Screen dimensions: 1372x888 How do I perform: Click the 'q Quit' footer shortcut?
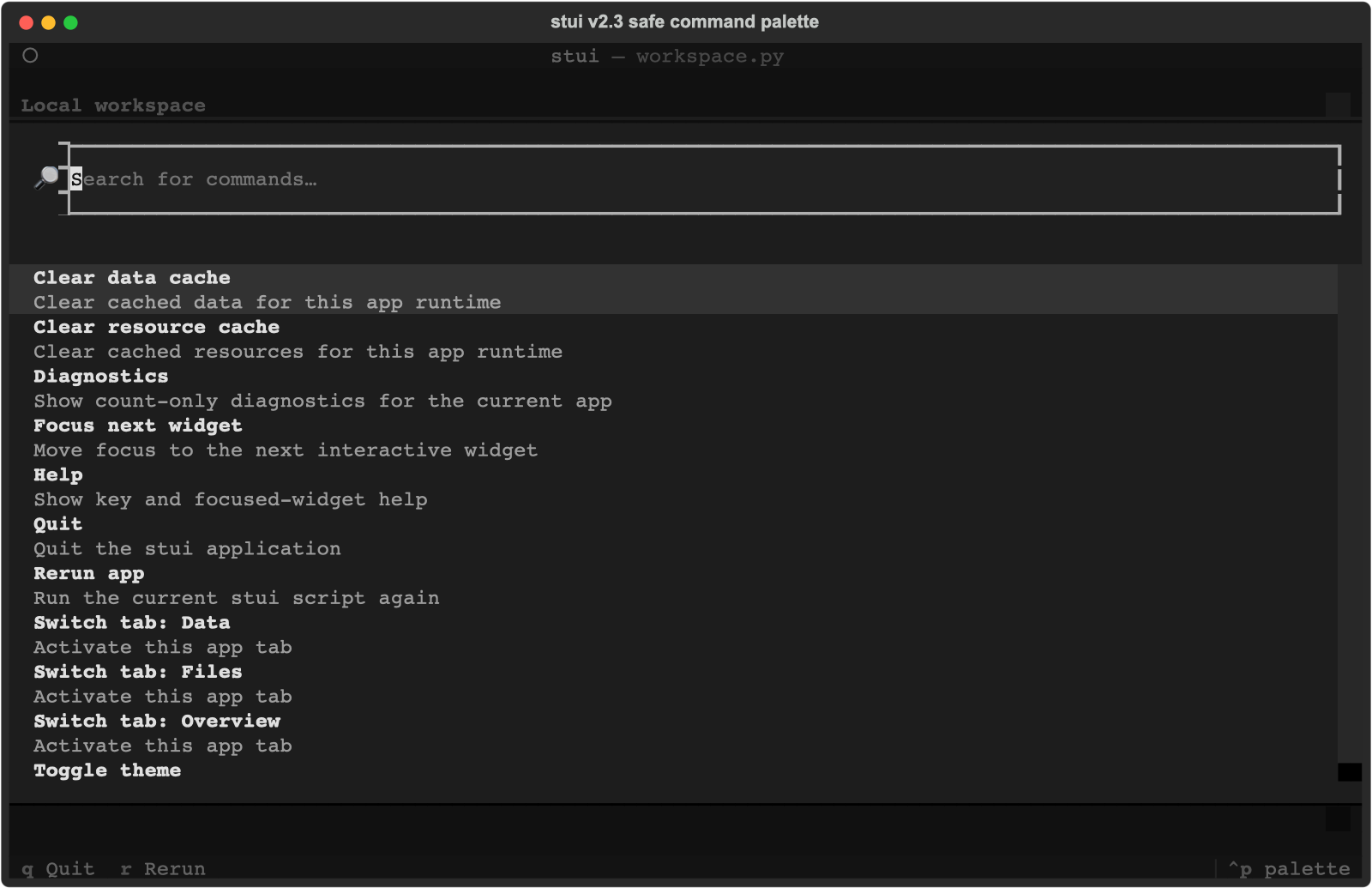(x=58, y=869)
